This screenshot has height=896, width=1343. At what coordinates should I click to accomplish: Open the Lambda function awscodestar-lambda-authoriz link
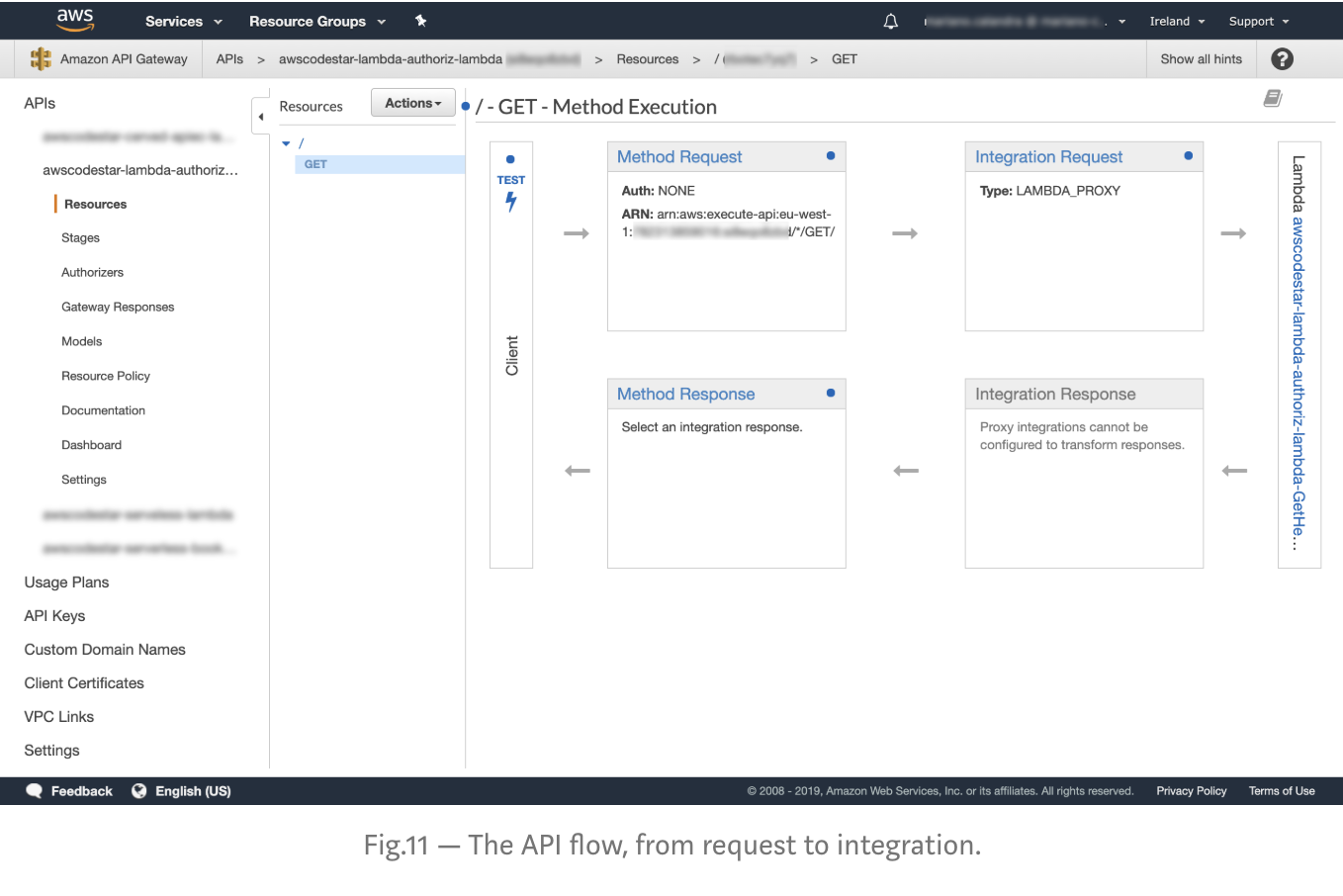click(1298, 384)
